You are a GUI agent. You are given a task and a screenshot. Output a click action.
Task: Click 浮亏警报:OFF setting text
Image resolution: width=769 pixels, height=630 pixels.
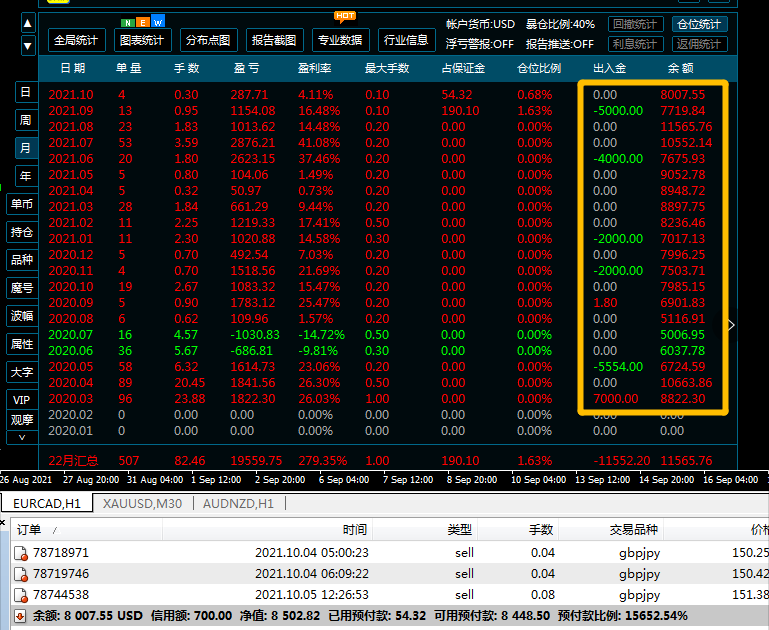point(480,44)
